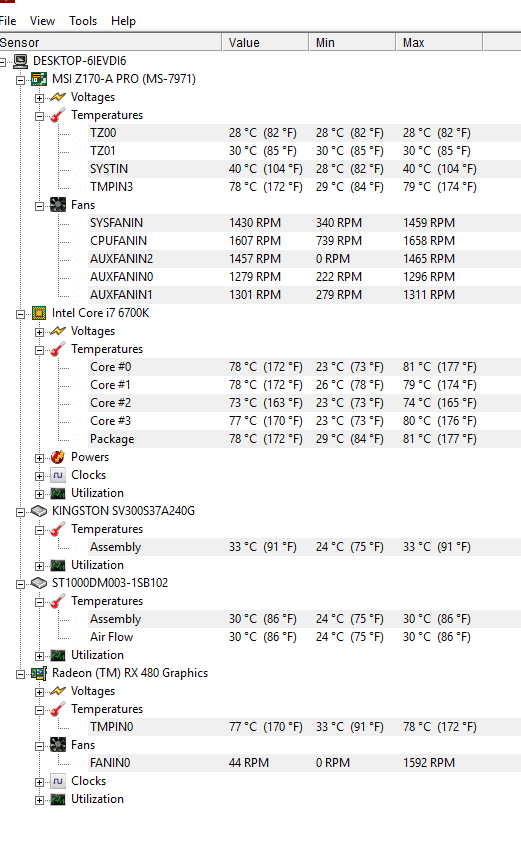Open the Tools menu

coord(83,21)
